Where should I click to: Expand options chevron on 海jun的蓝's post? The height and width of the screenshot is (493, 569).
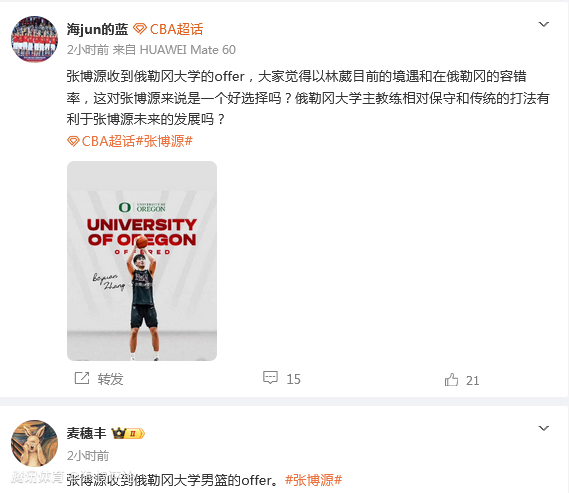(543, 24)
